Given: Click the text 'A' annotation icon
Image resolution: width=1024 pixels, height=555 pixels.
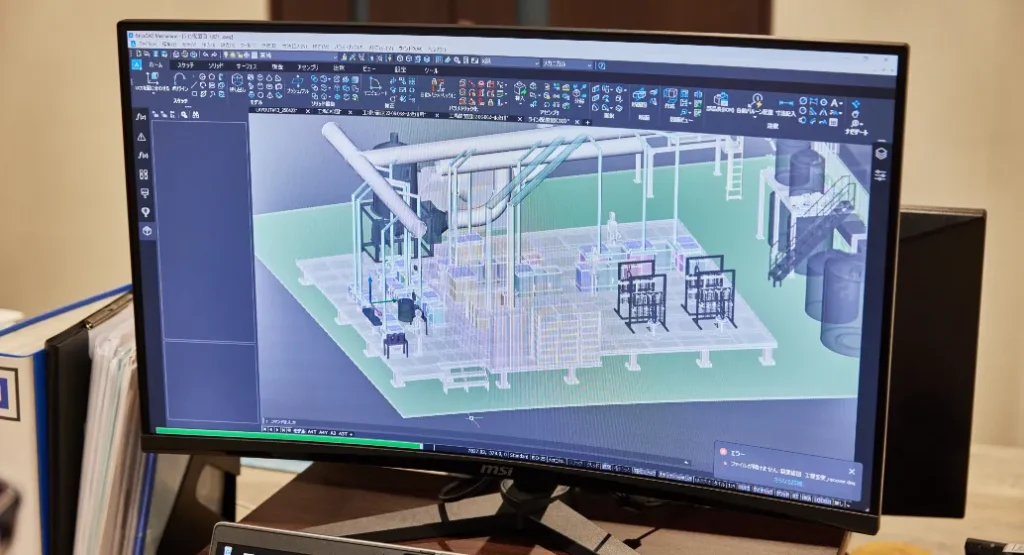Looking at the screenshot, I should coord(833,103).
